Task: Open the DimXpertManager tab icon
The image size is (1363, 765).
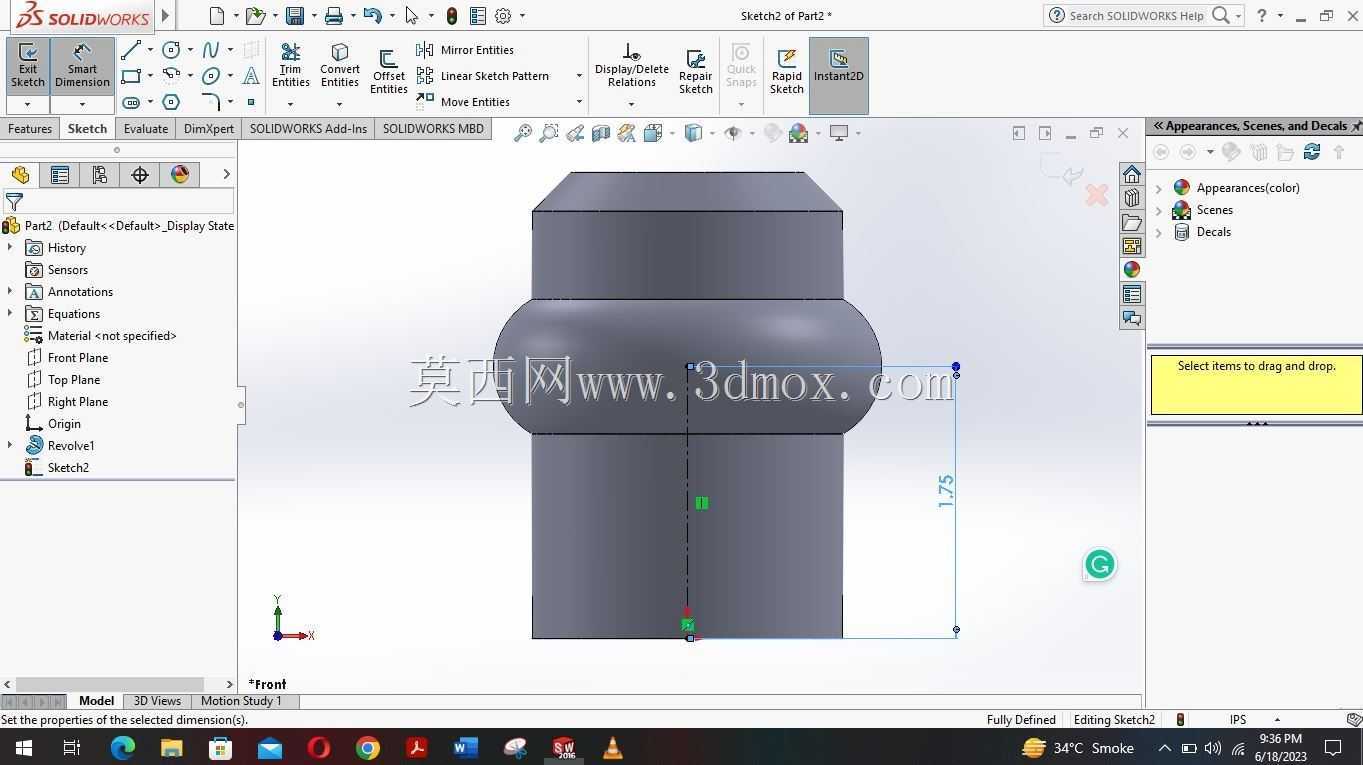Action: (x=139, y=175)
